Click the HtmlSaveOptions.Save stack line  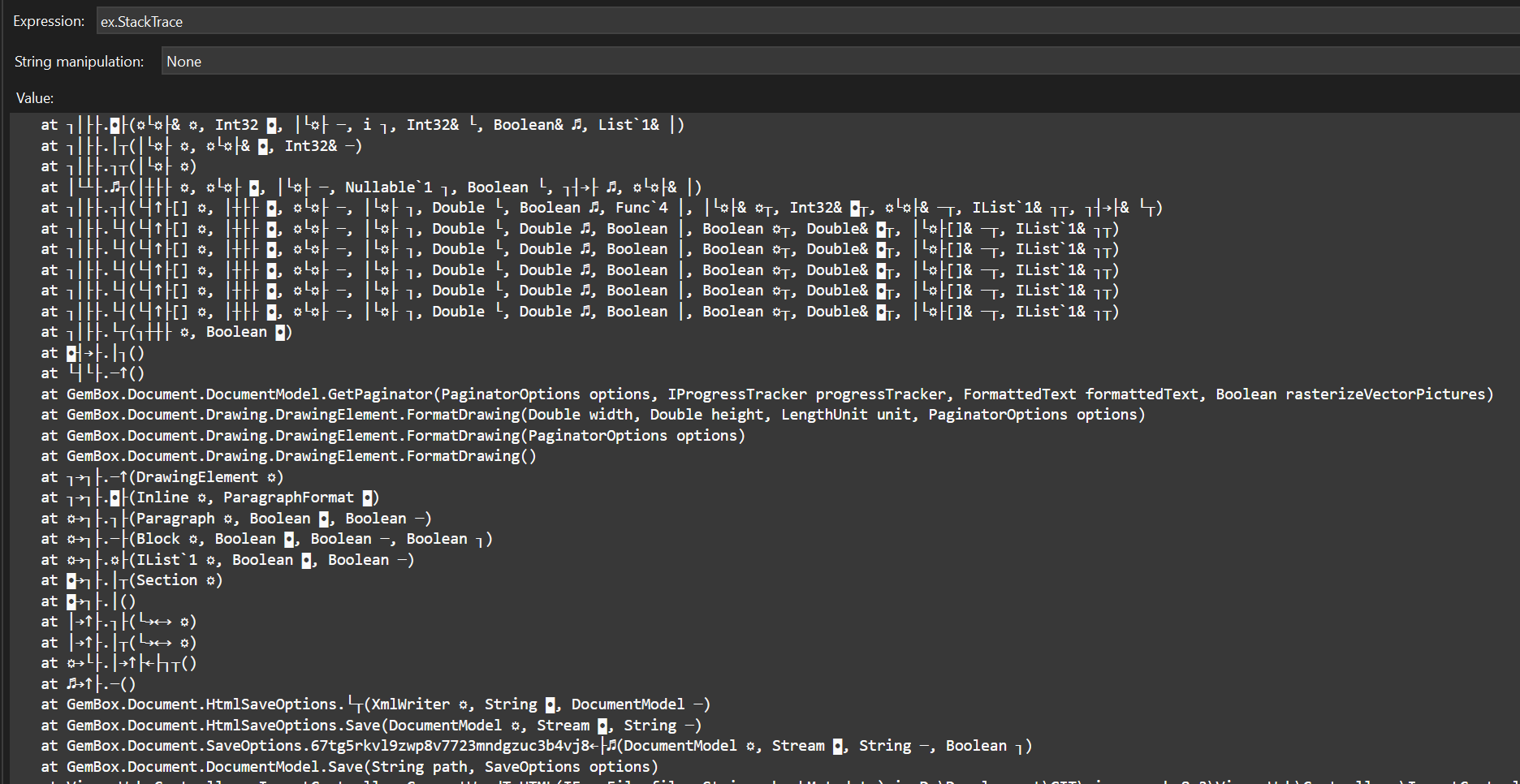[x=371, y=726]
